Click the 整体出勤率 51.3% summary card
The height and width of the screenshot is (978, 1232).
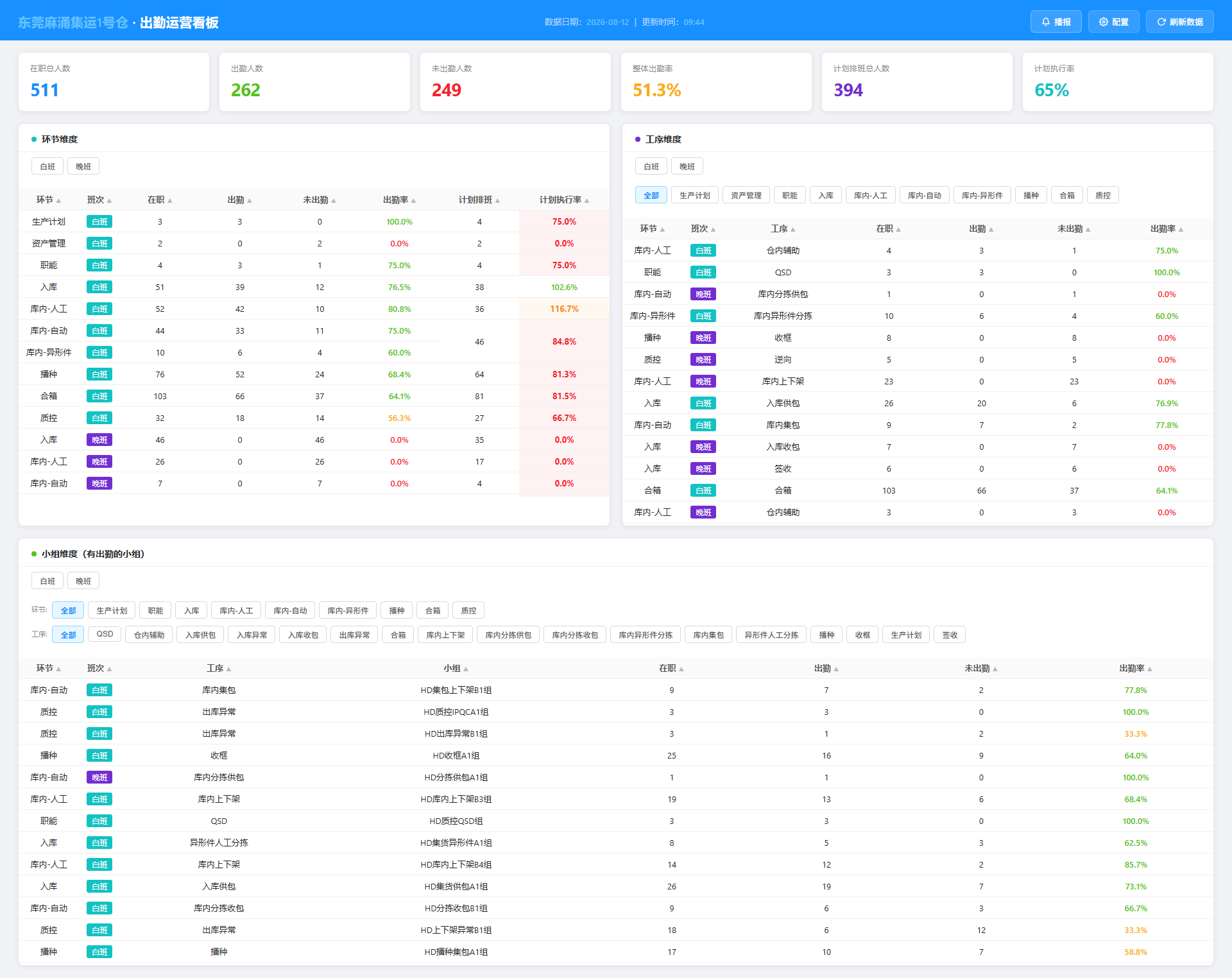click(716, 82)
